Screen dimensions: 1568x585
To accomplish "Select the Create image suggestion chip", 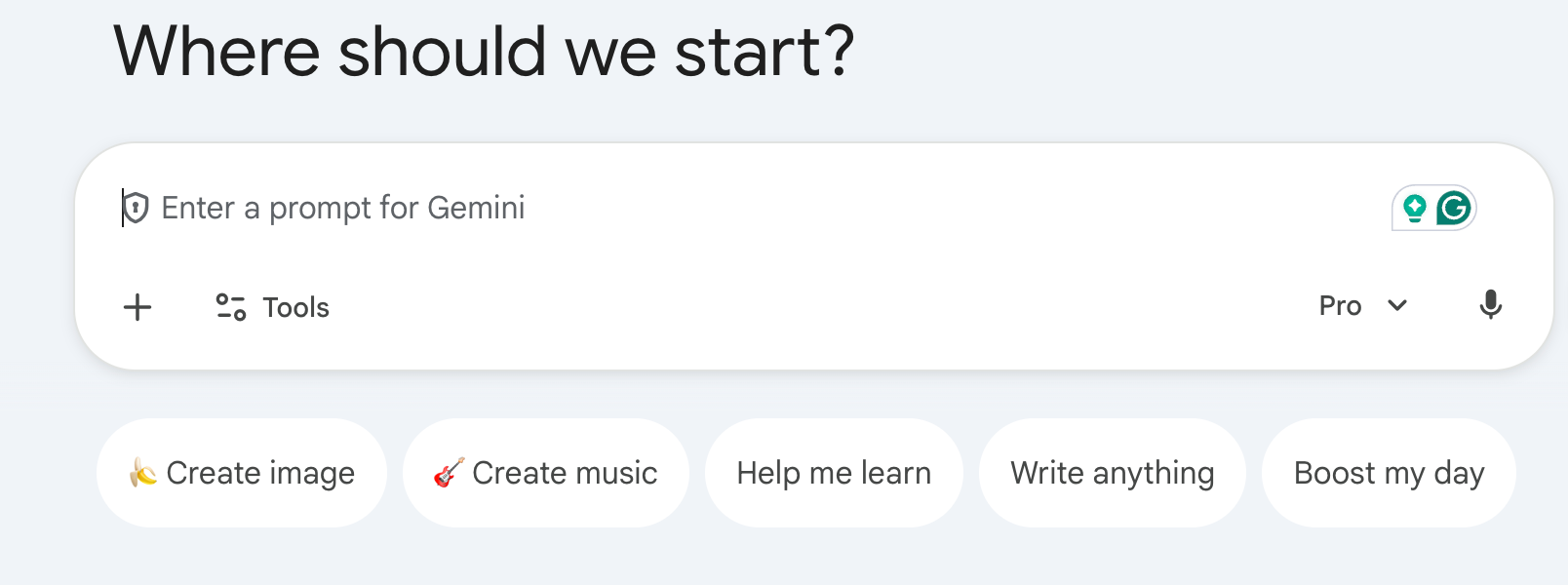I will point(260,473).
